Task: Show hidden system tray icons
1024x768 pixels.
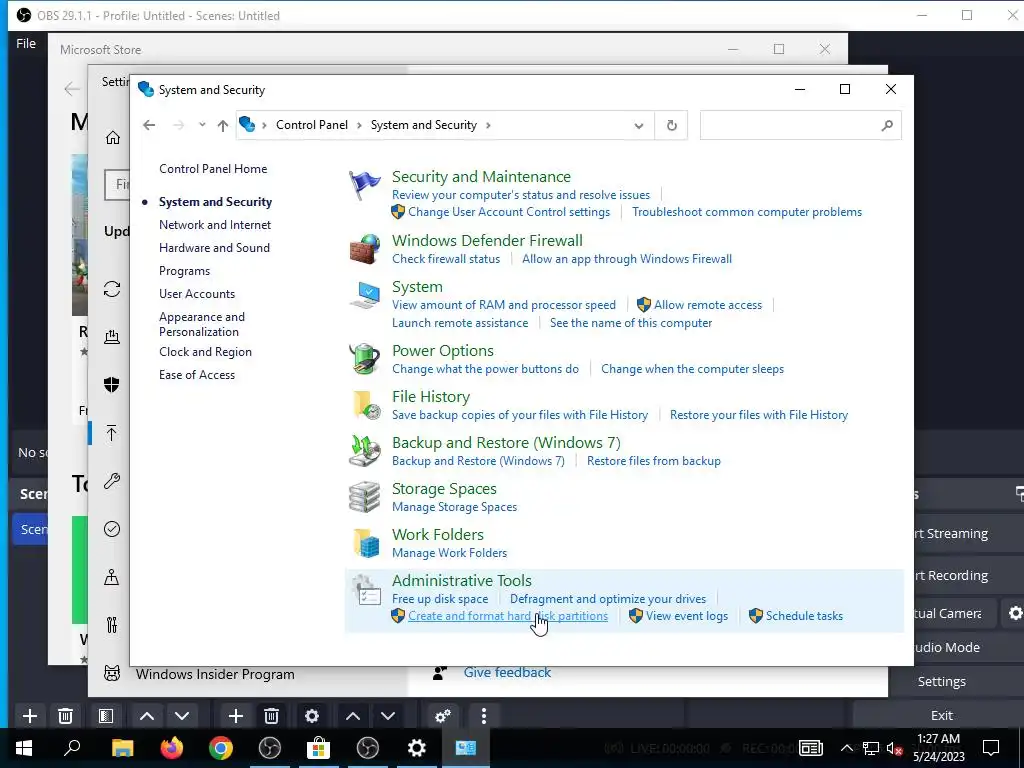Action: coord(846,748)
